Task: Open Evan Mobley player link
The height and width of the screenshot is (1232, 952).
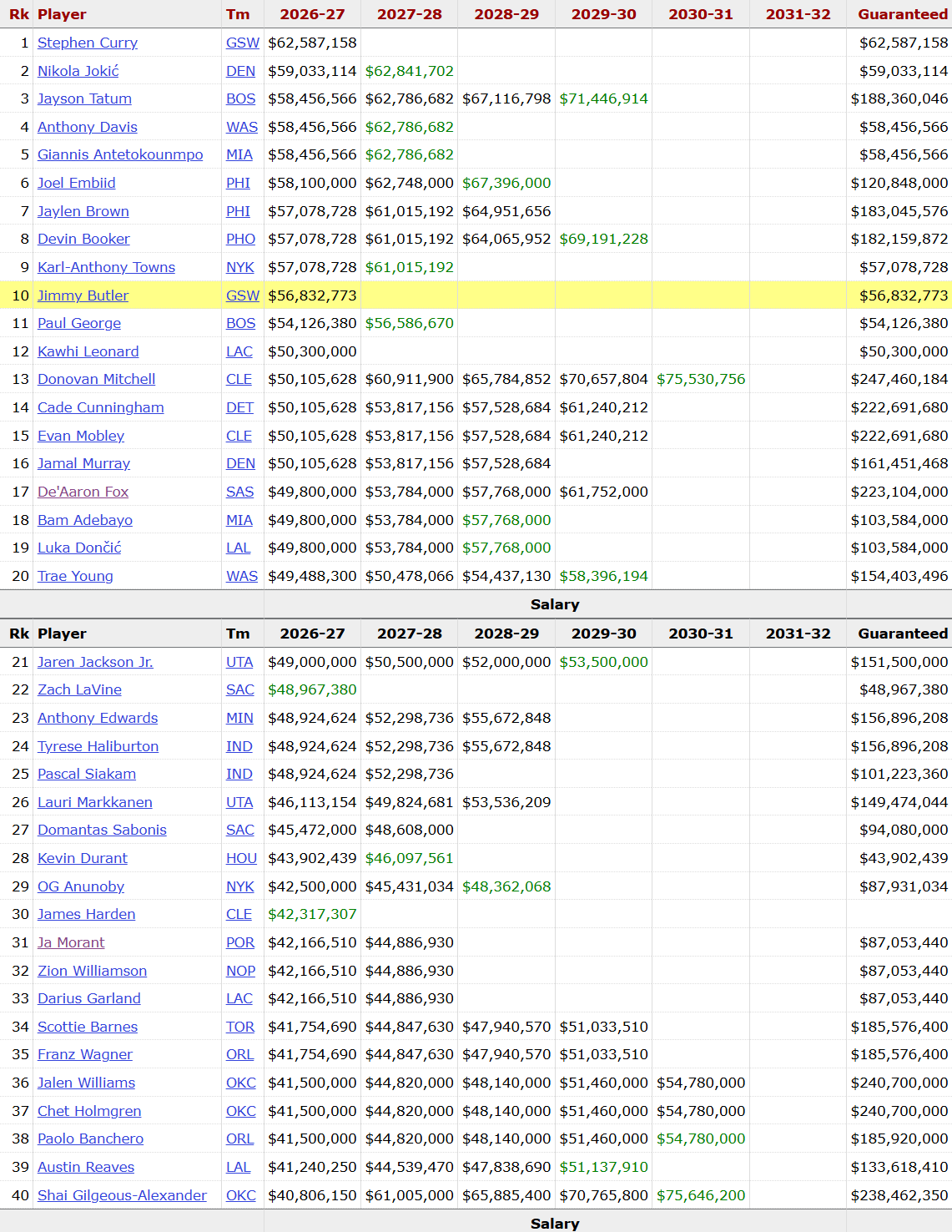Action: 81,436
